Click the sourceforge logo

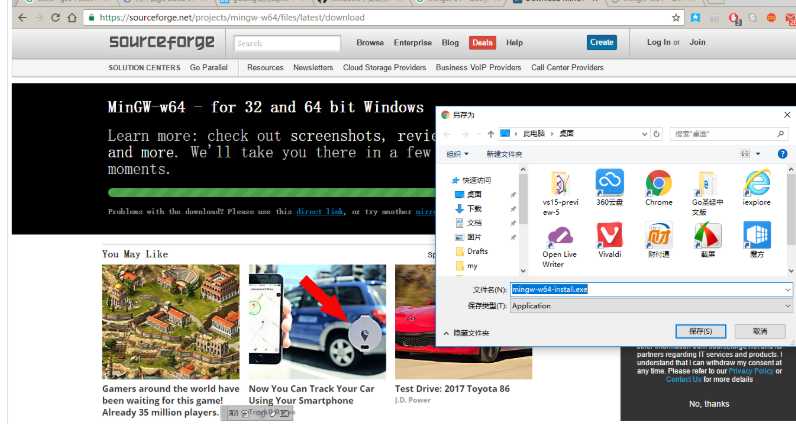pyautogui.click(x=161, y=42)
